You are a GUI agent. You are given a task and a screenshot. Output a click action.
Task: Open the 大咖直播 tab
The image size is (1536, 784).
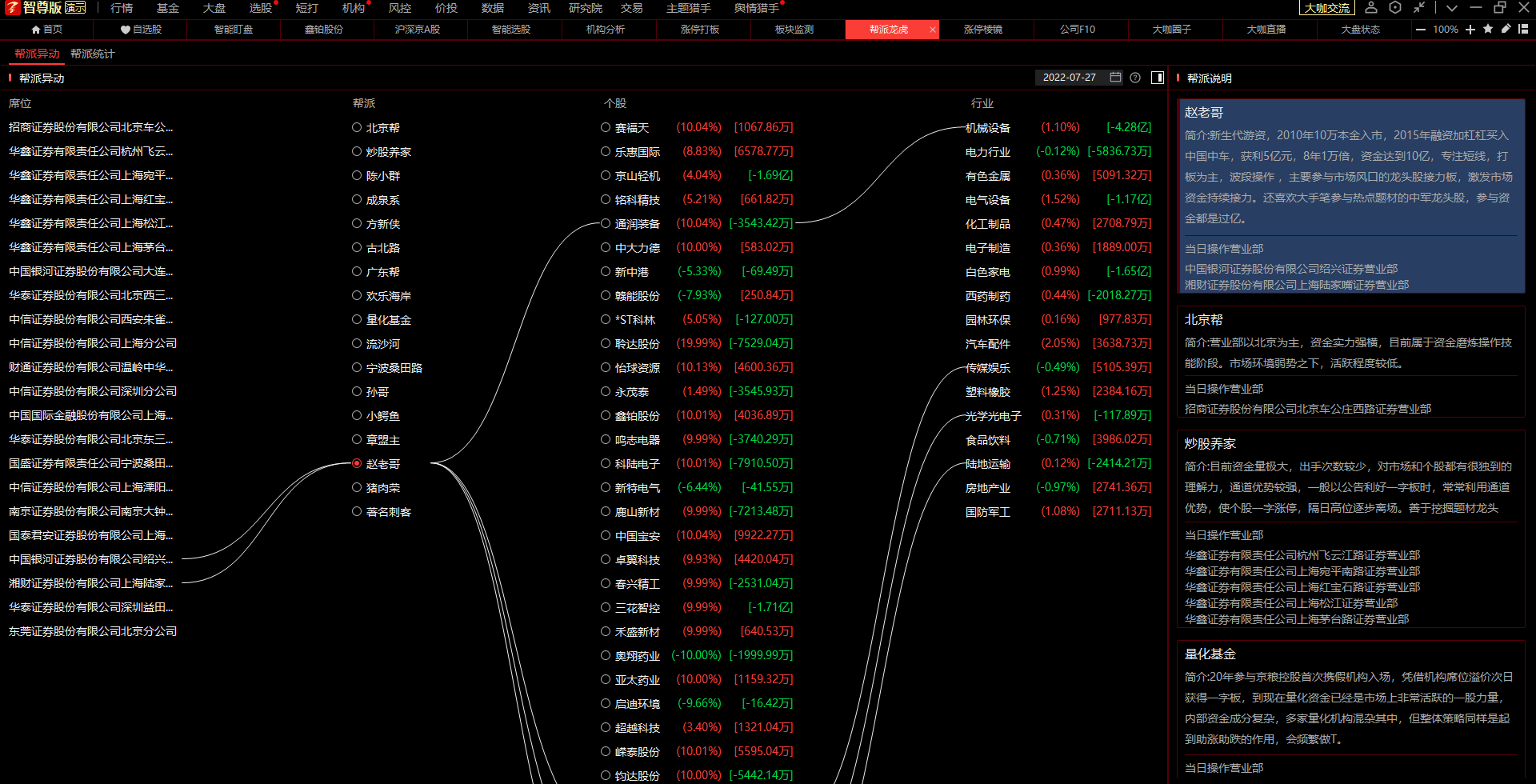click(x=1266, y=30)
